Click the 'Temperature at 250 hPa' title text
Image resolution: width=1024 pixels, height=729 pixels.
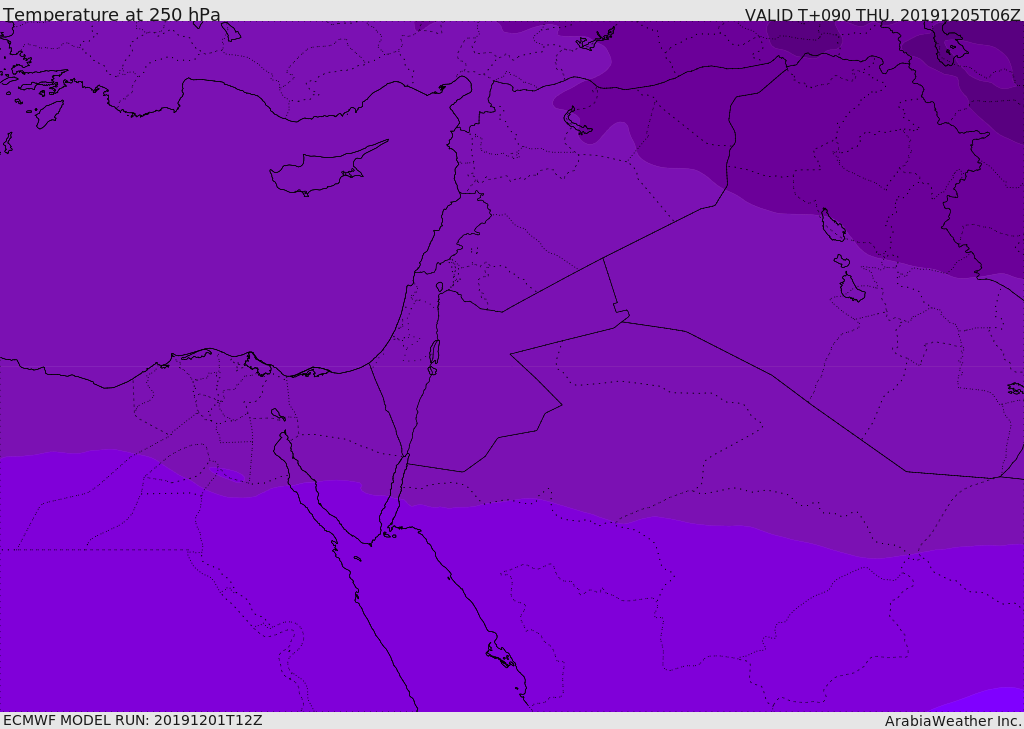(x=112, y=14)
